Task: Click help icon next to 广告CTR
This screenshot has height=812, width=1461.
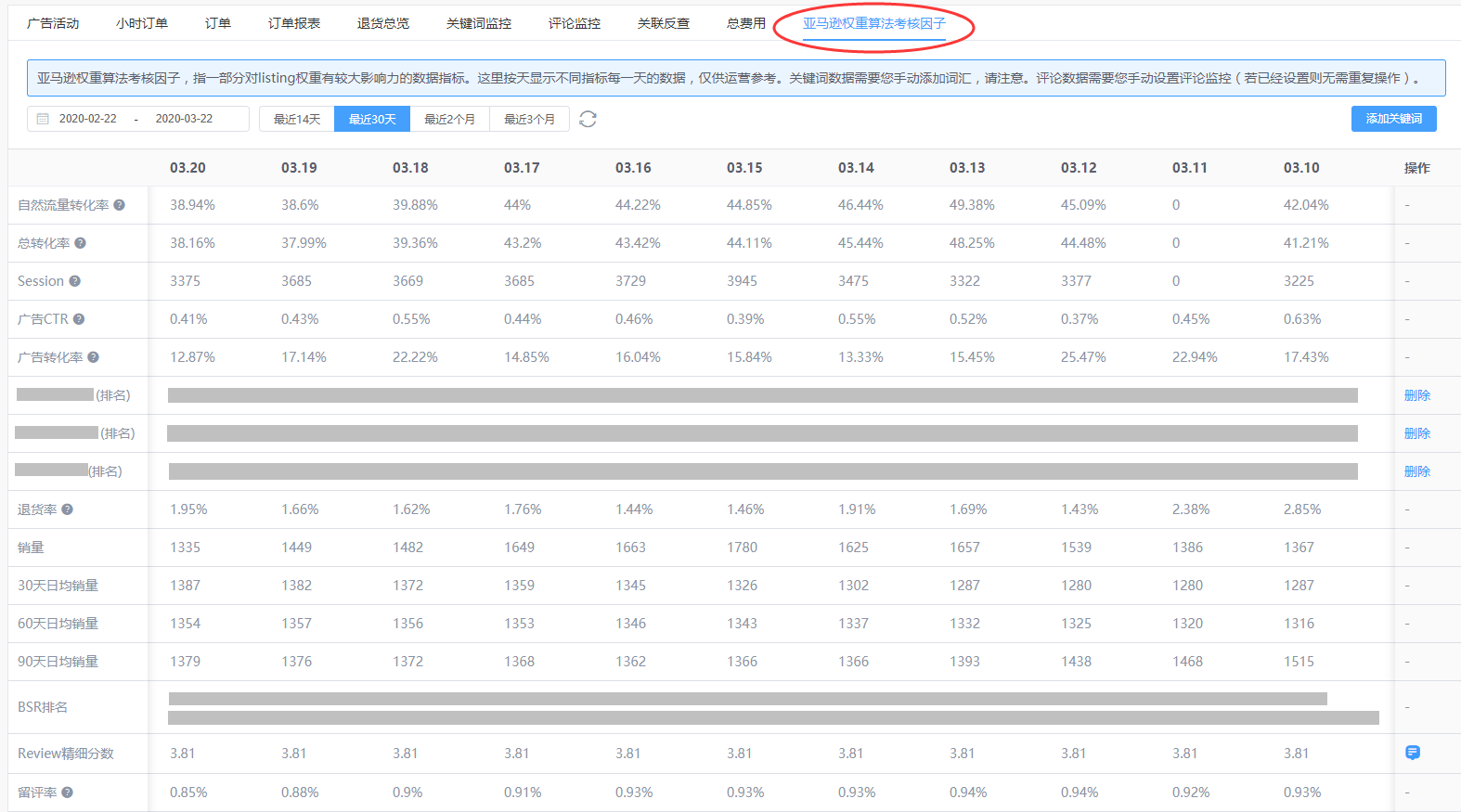Action: pyautogui.click(x=79, y=319)
